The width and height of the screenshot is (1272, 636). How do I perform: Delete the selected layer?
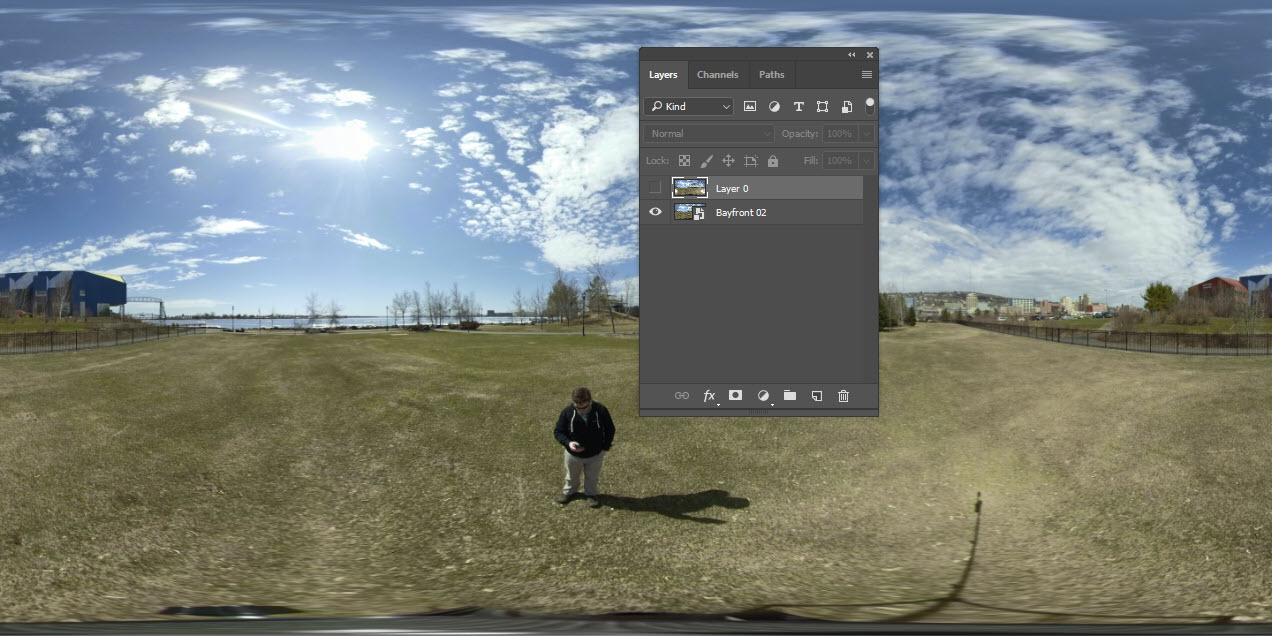click(x=843, y=396)
